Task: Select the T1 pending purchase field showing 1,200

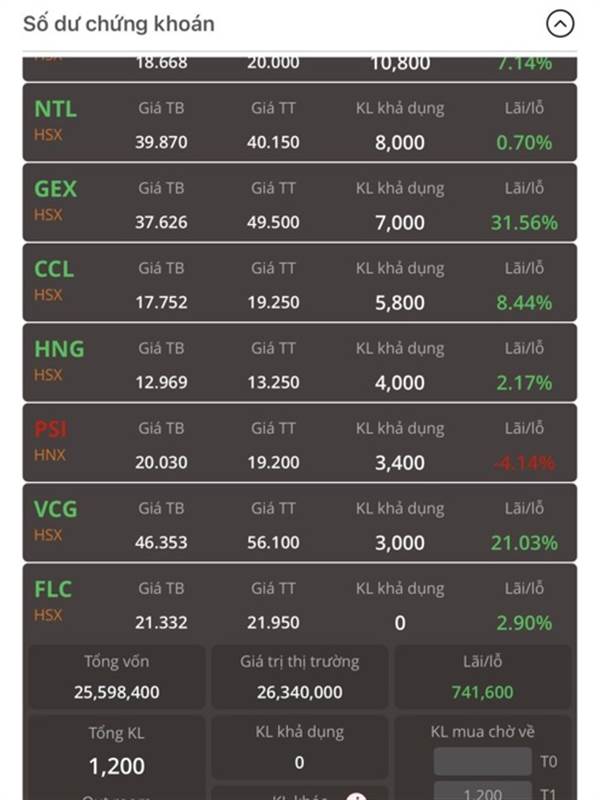Action: pyautogui.click(x=482, y=792)
